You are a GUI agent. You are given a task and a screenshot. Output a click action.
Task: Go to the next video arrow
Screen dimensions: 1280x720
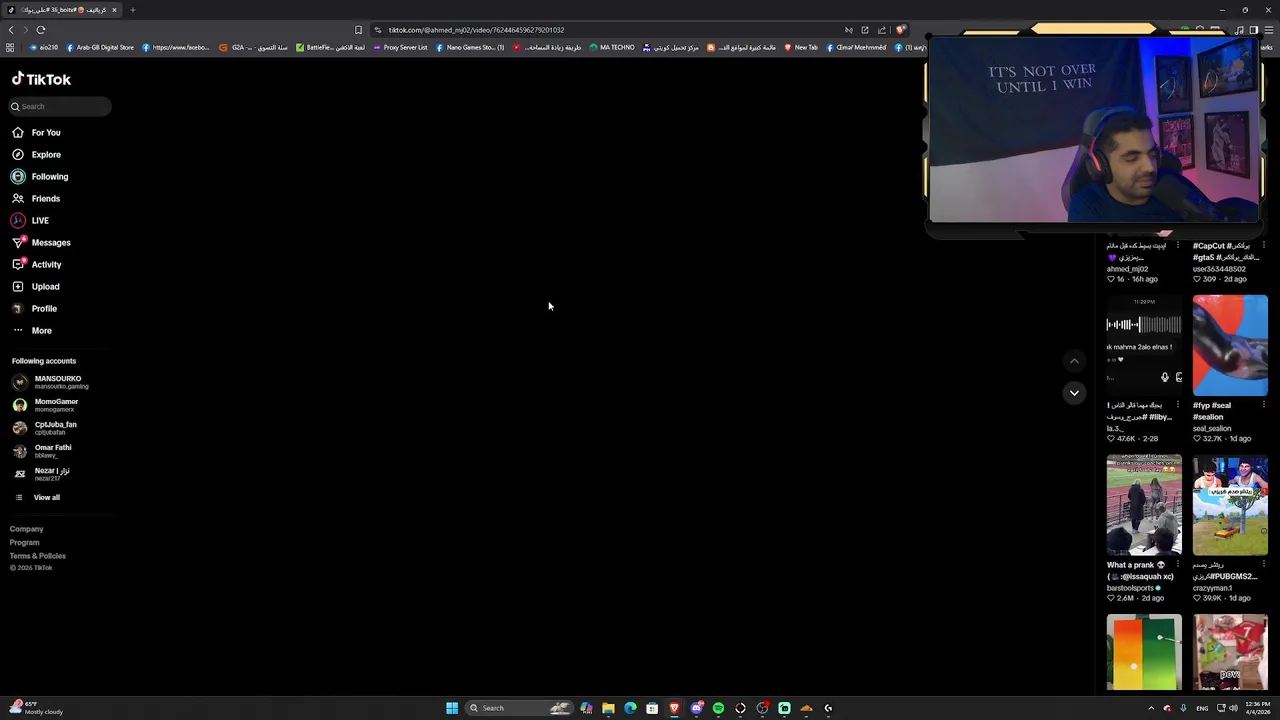pyautogui.click(x=1074, y=393)
